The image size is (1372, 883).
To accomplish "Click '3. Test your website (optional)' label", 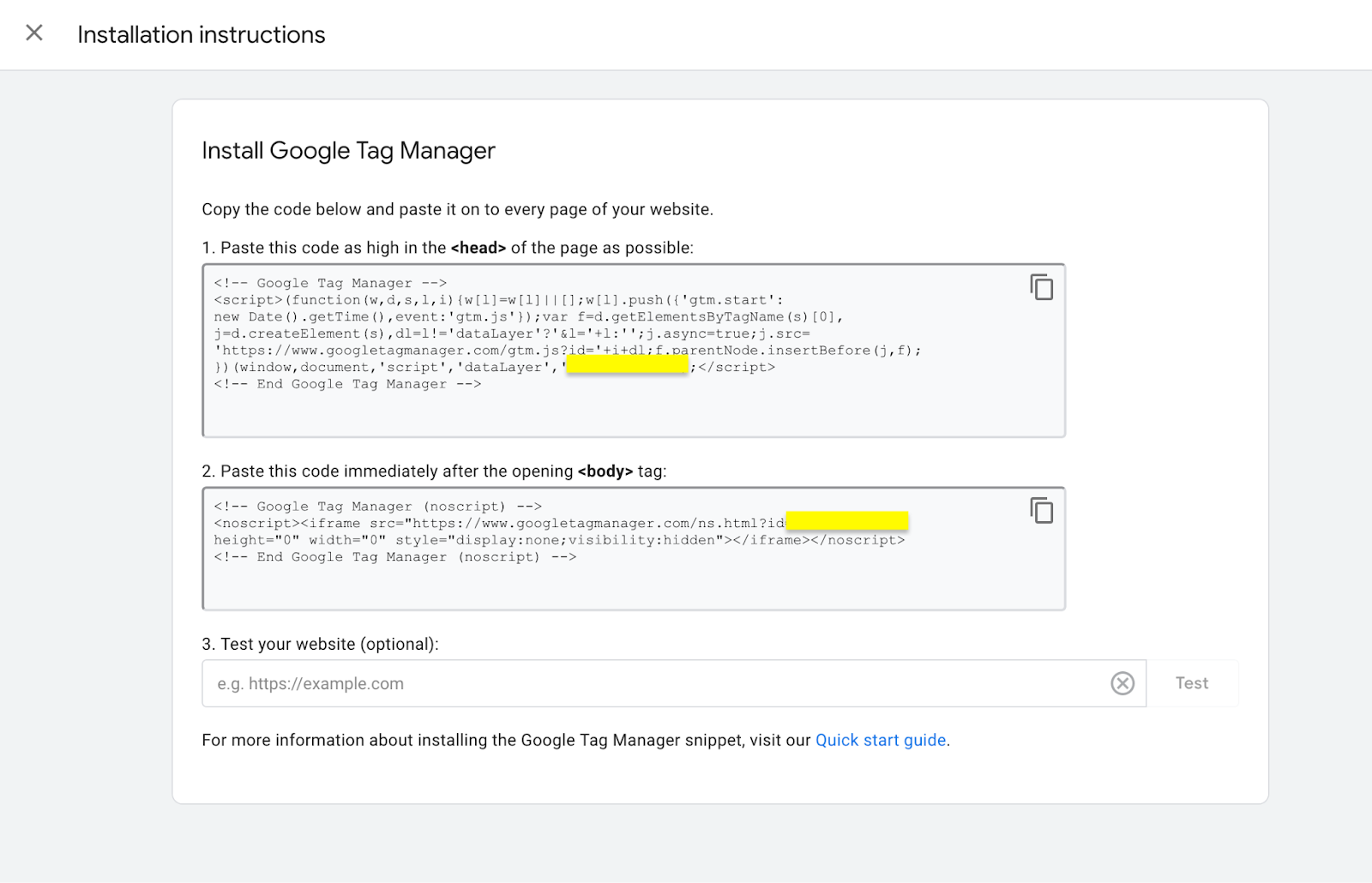I will click(320, 644).
